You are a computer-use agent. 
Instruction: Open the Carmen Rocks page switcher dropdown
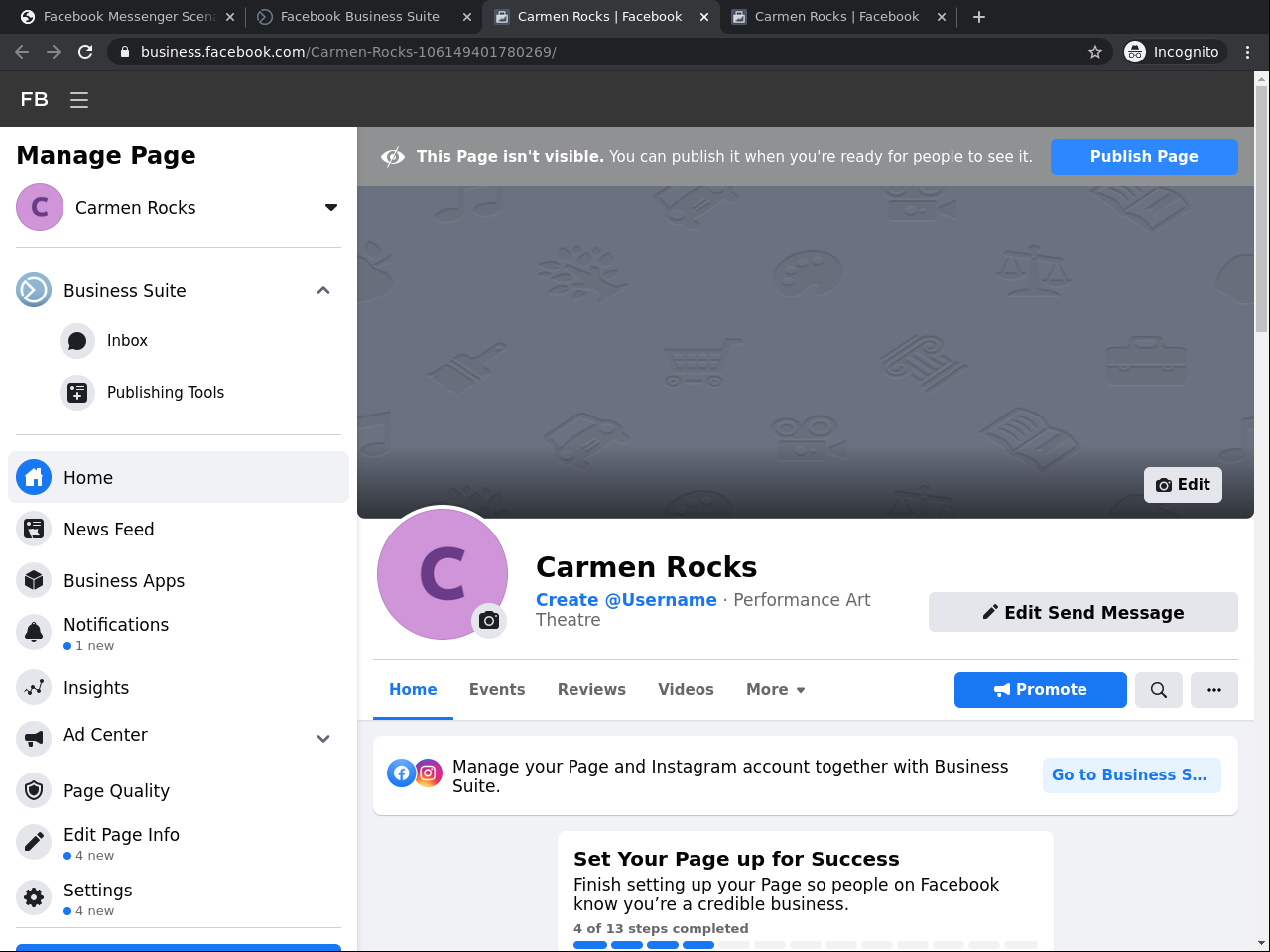tap(331, 208)
